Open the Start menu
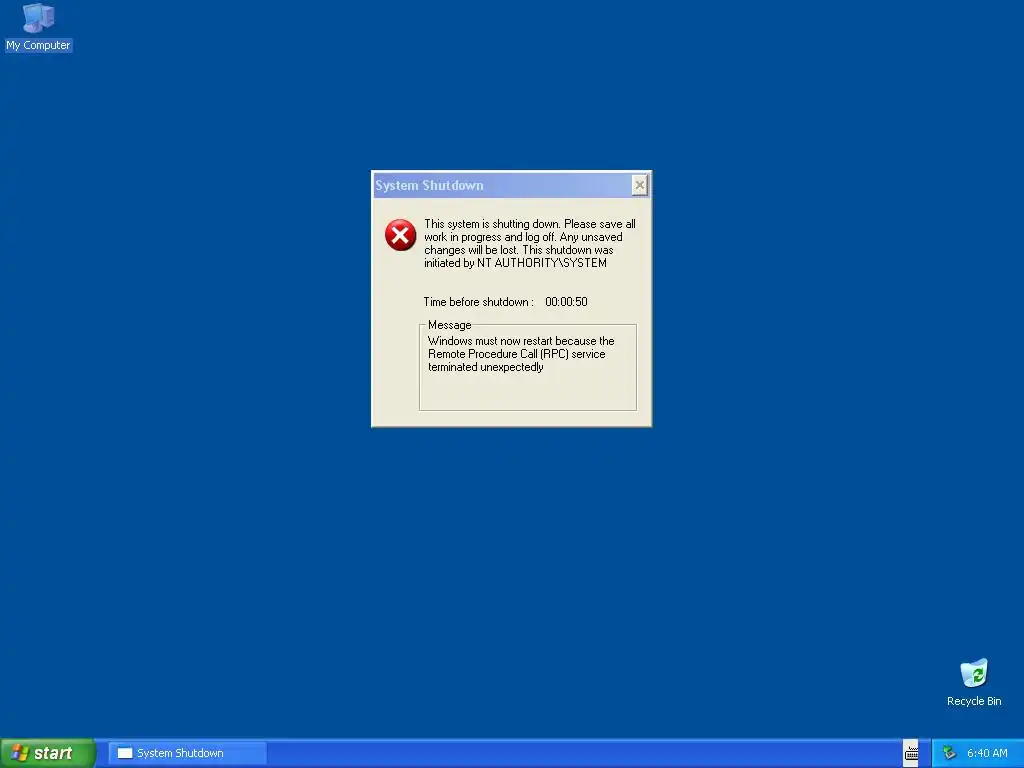Image resolution: width=1024 pixels, height=768 pixels. 47,753
